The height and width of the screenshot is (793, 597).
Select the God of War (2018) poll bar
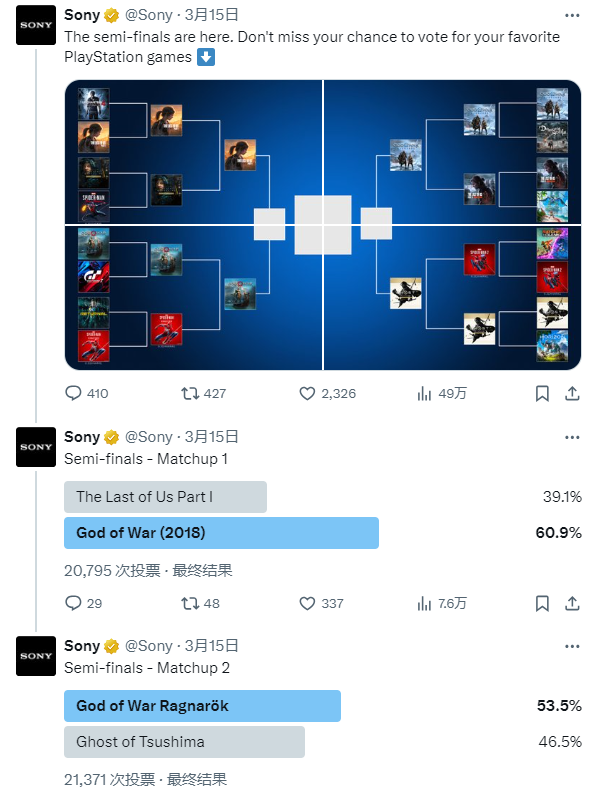coord(221,533)
